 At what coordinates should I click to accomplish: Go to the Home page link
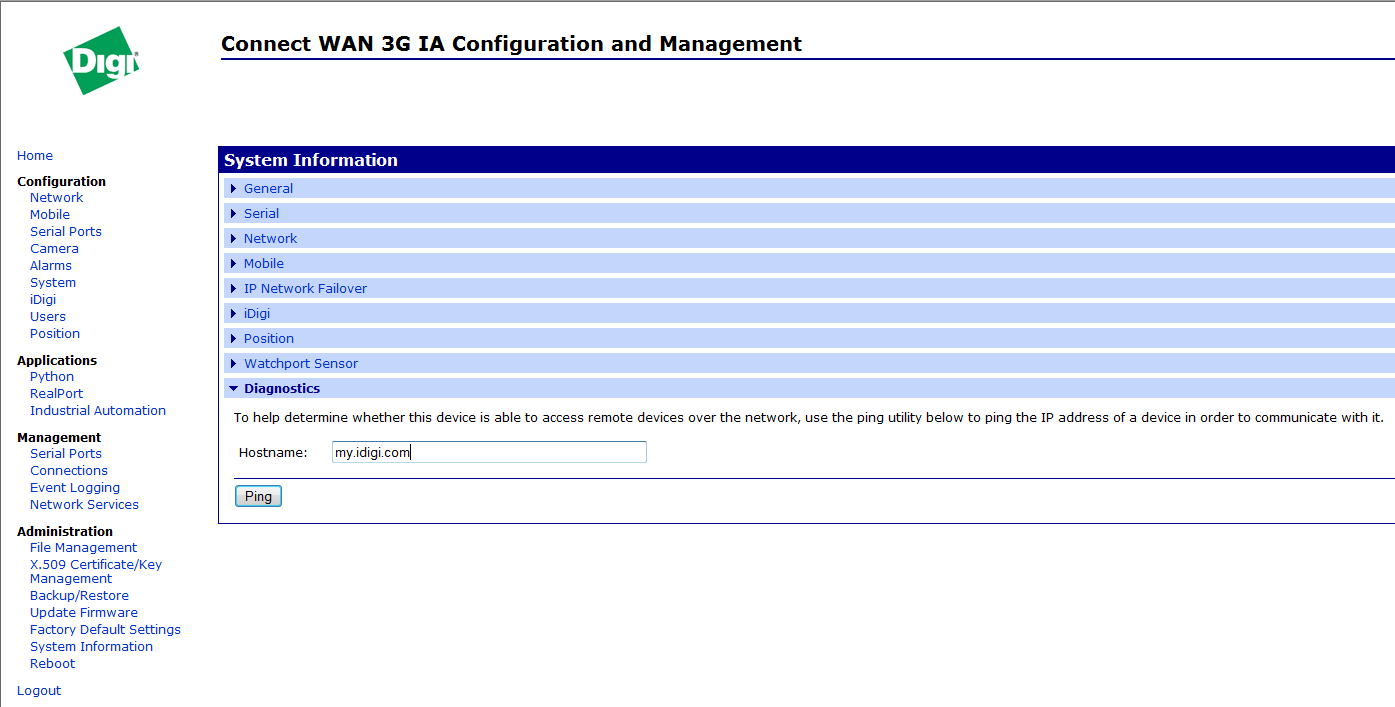(35, 156)
